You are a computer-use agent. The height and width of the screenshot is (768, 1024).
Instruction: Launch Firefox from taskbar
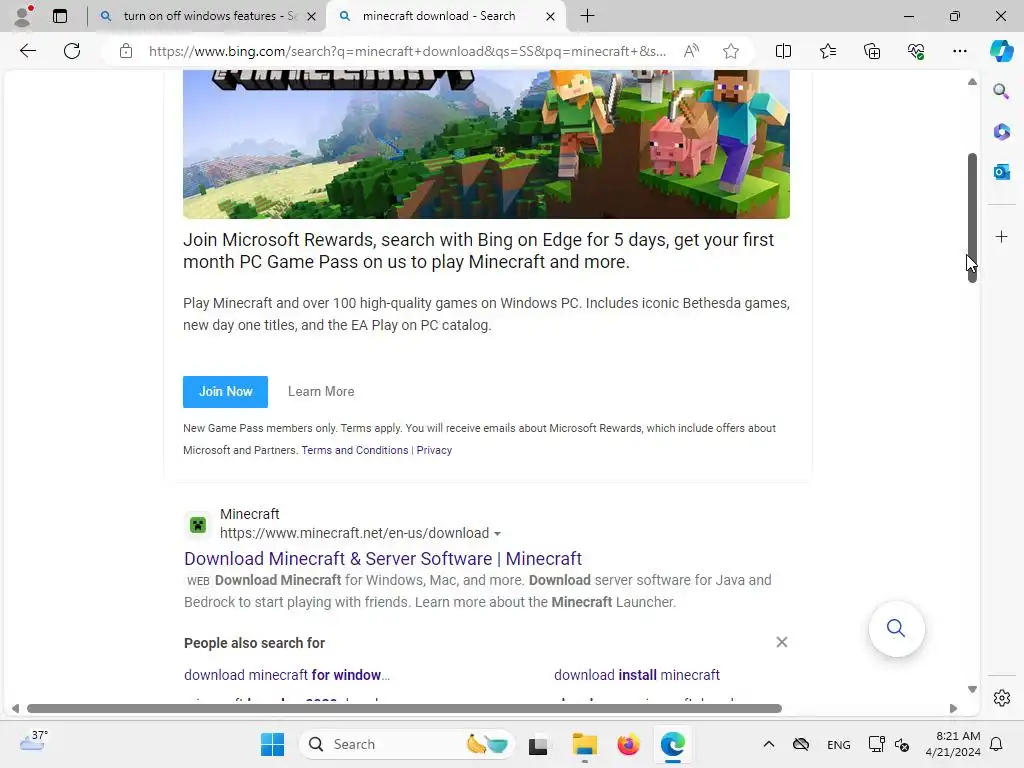click(x=628, y=744)
